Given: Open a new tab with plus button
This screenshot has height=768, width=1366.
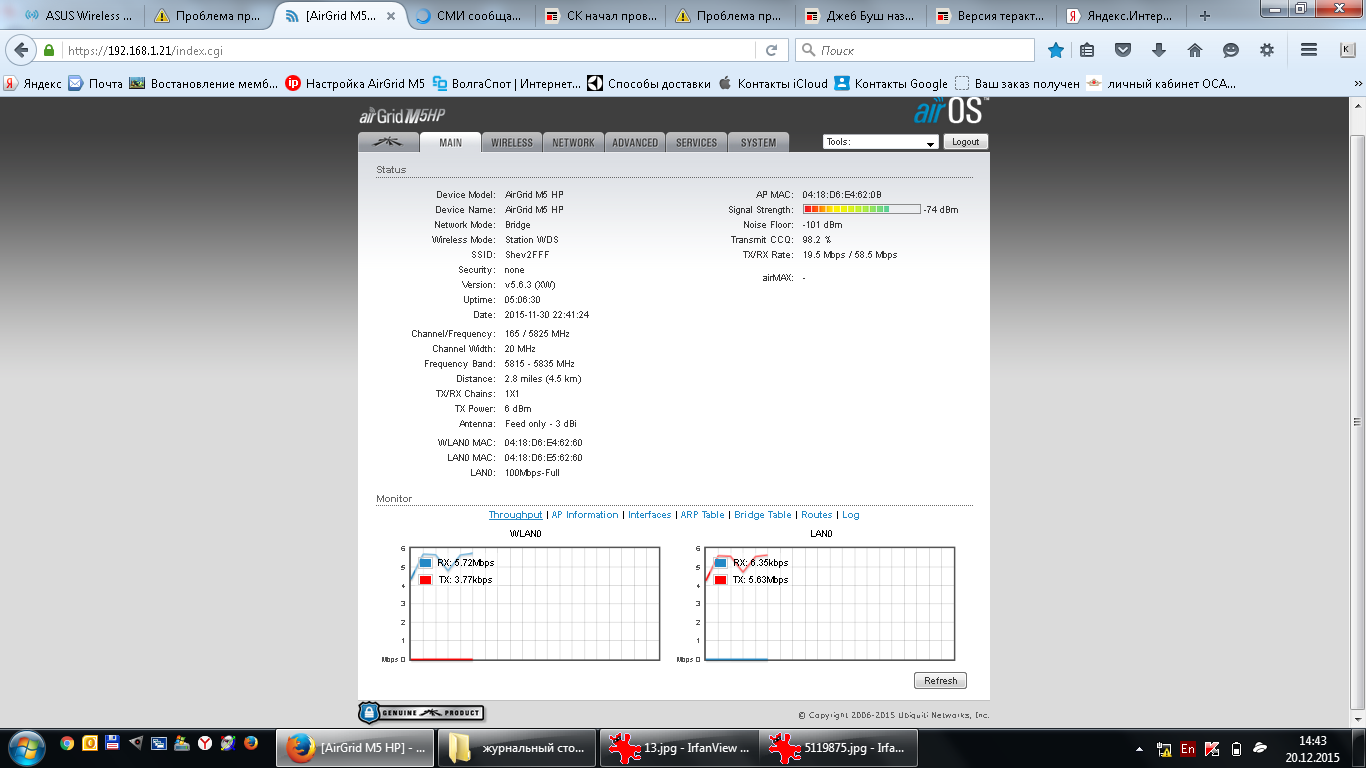Looking at the screenshot, I should tap(1205, 16).
